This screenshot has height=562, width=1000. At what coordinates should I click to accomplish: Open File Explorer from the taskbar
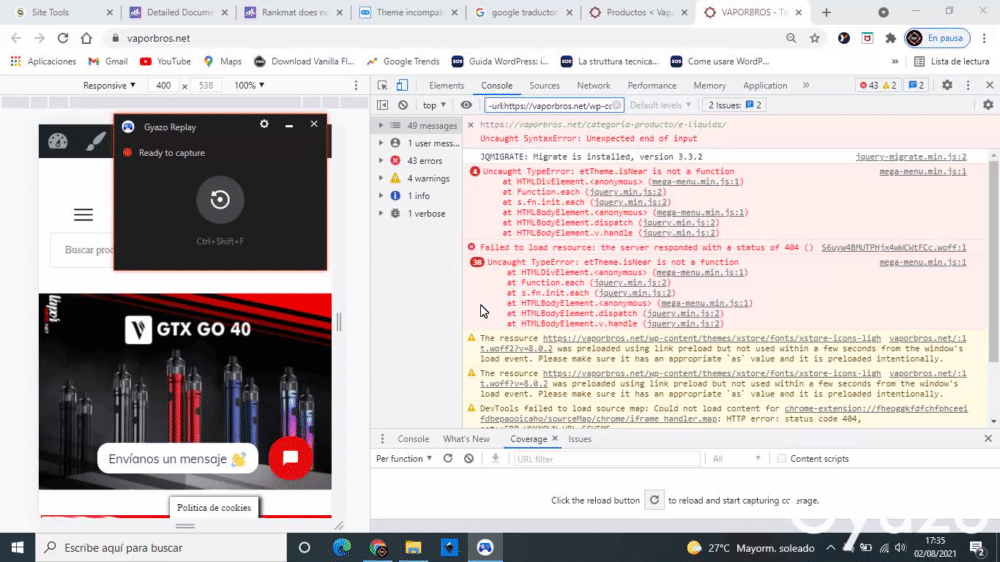(413, 547)
